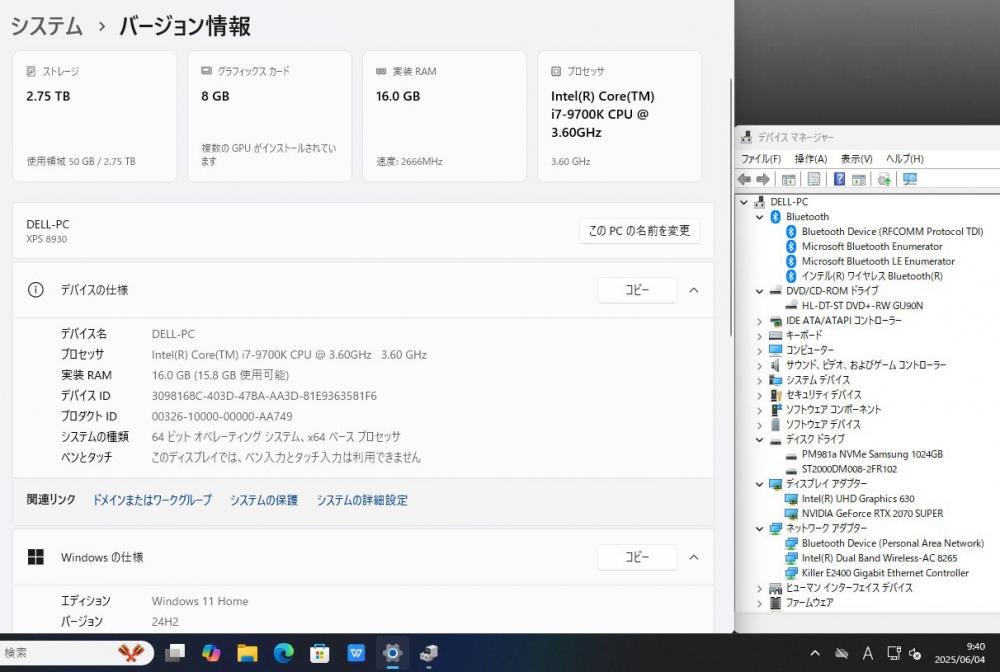Click the Settings window vertical scrollbar
Image resolution: width=1000 pixels, height=672 pixels.
pos(731,207)
